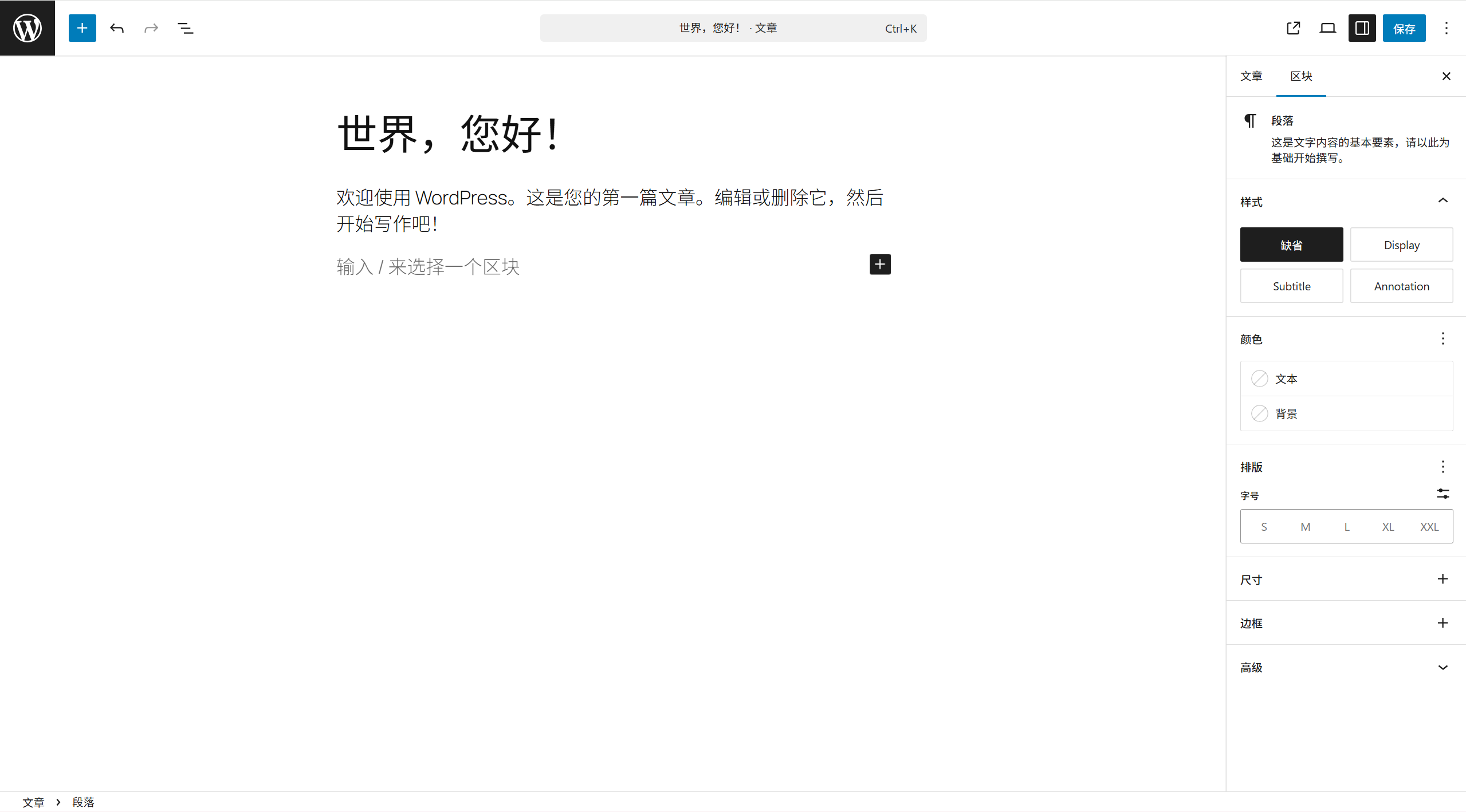Redo the last change
Viewport: 1466px width, 812px height.
point(150,27)
